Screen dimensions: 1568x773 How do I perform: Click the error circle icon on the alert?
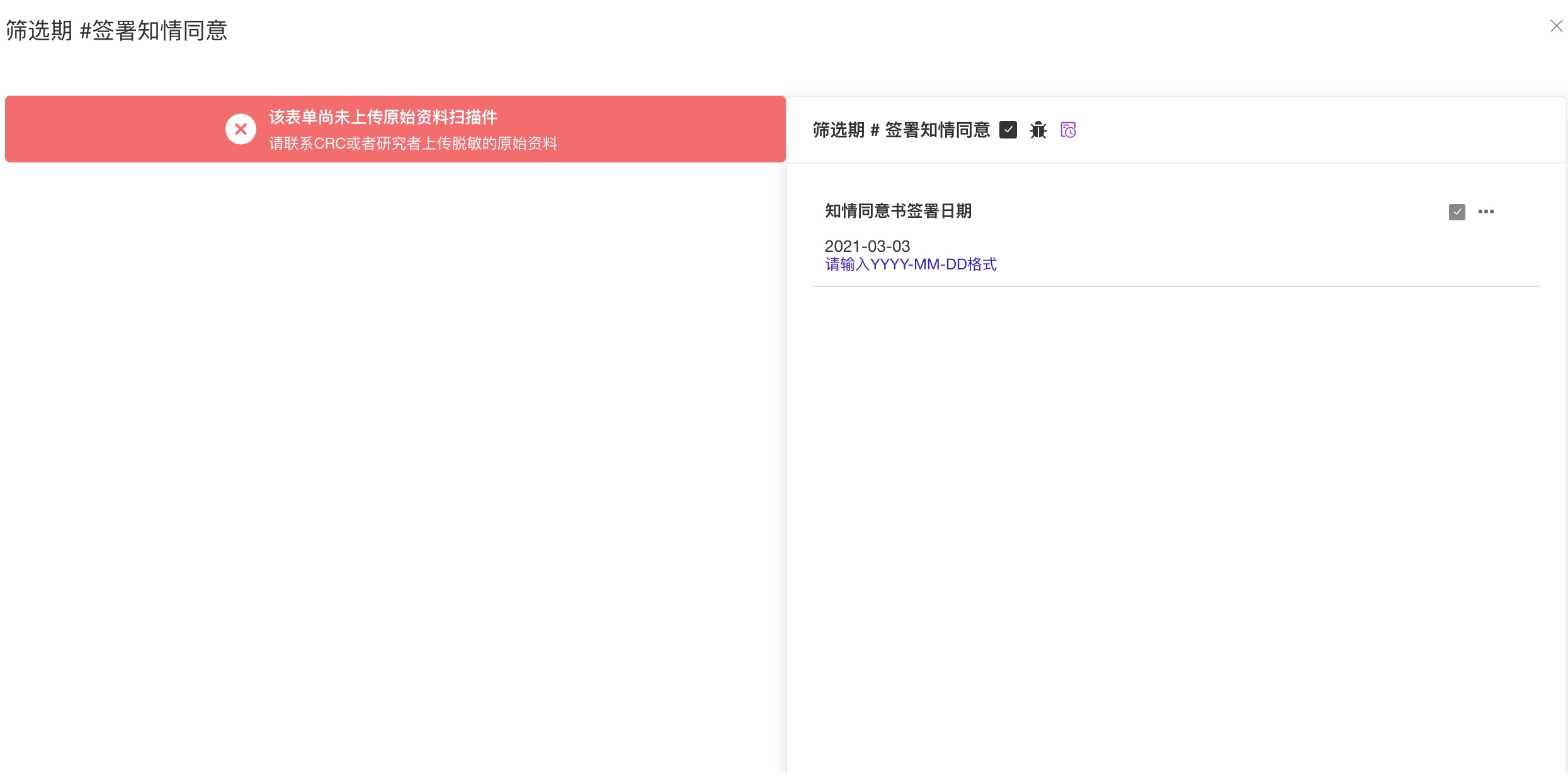pyautogui.click(x=241, y=128)
